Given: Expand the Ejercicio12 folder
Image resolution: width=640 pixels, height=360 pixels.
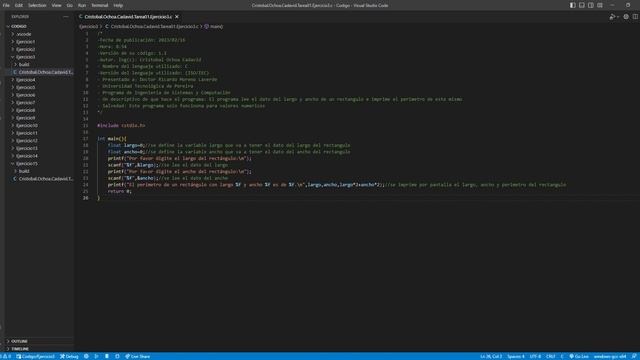Looking at the screenshot, I should pos(39,141).
